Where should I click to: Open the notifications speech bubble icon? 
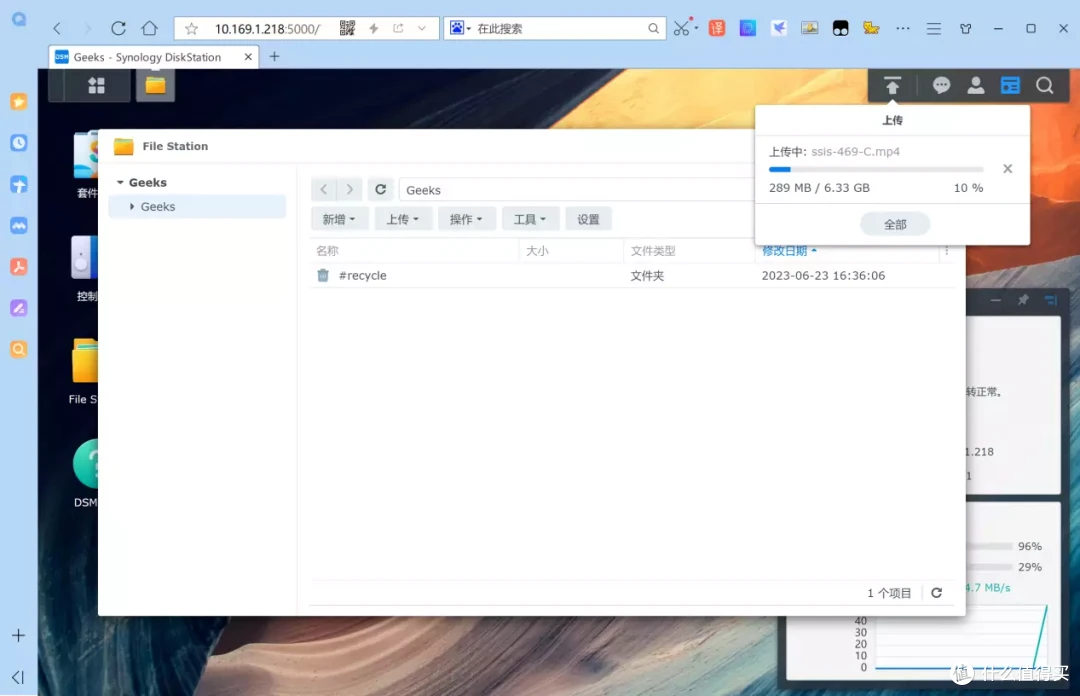pyautogui.click(x=941, y=85)
